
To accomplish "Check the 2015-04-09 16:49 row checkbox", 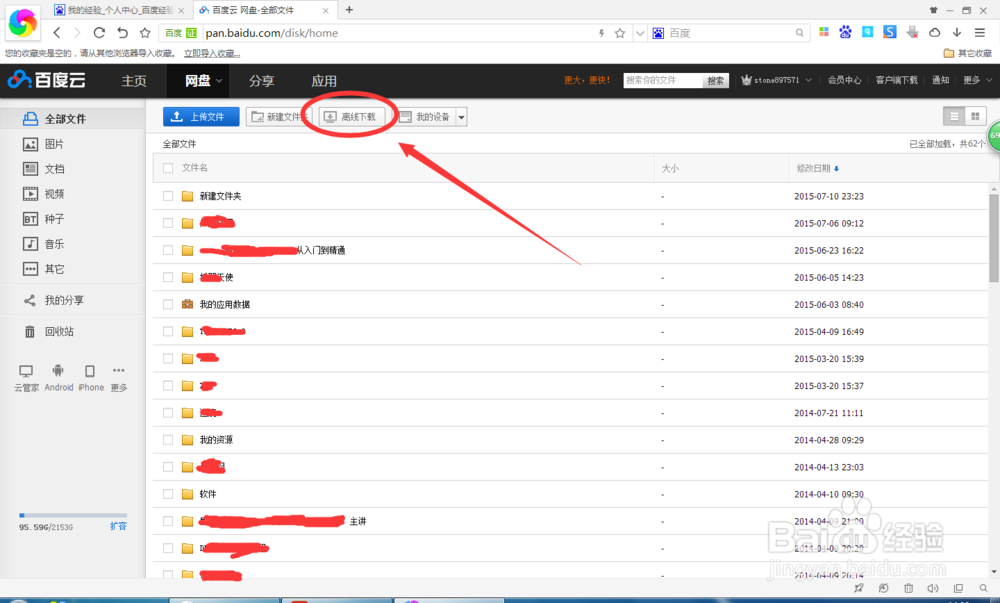I will pos(168,331).
